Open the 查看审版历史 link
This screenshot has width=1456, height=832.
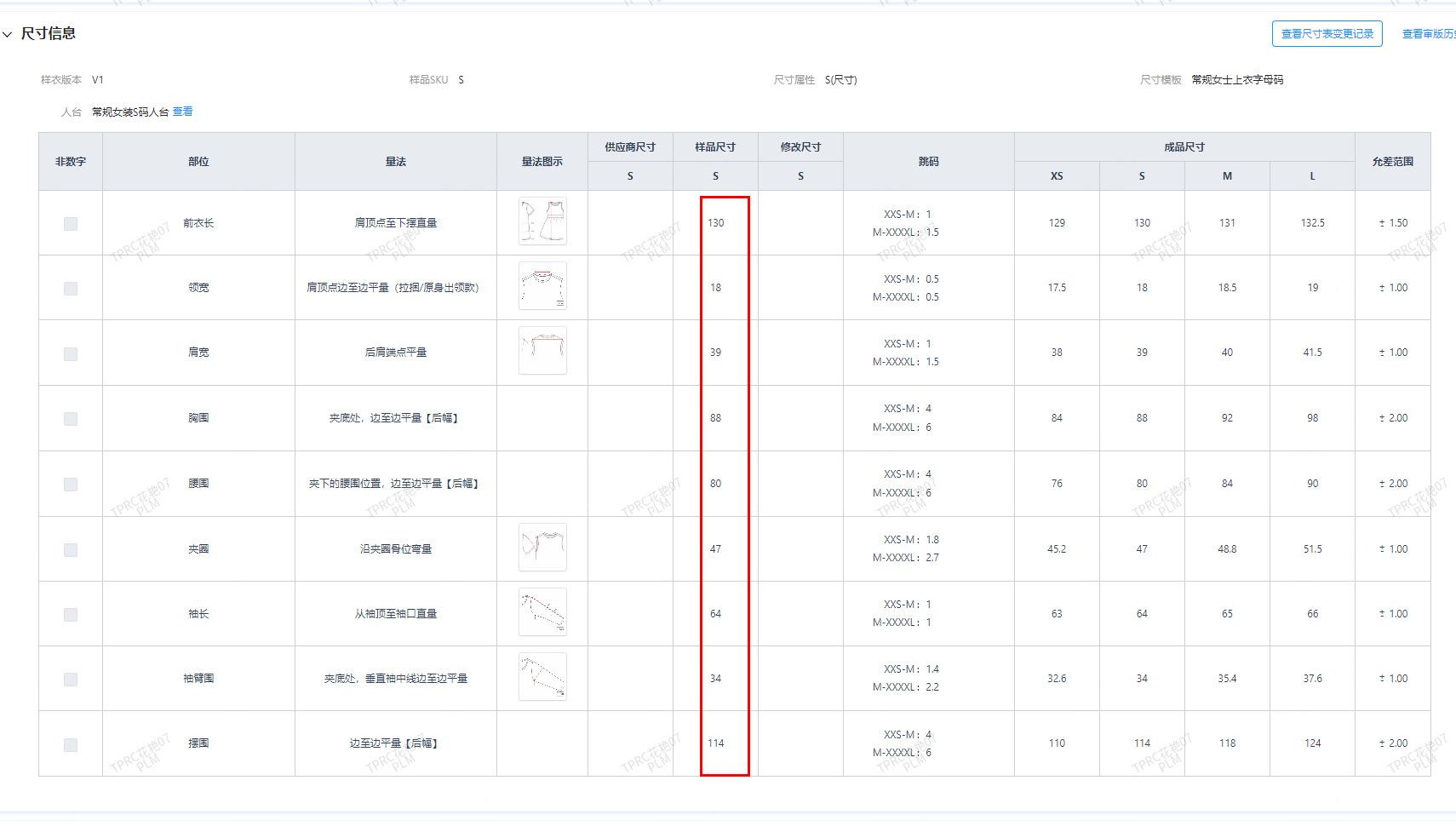1428,34
